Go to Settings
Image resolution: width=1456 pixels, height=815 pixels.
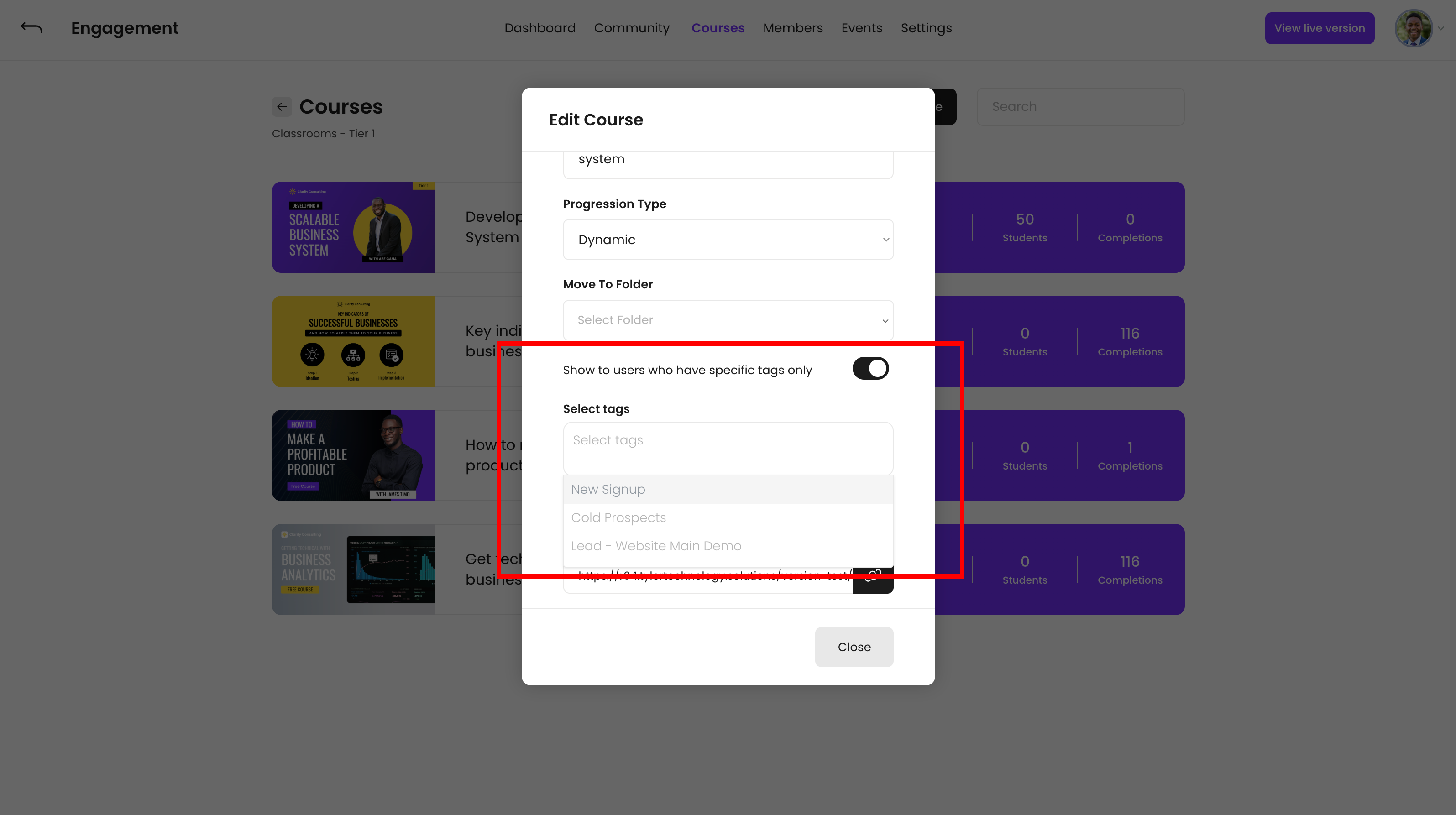[x=927, y=28]
